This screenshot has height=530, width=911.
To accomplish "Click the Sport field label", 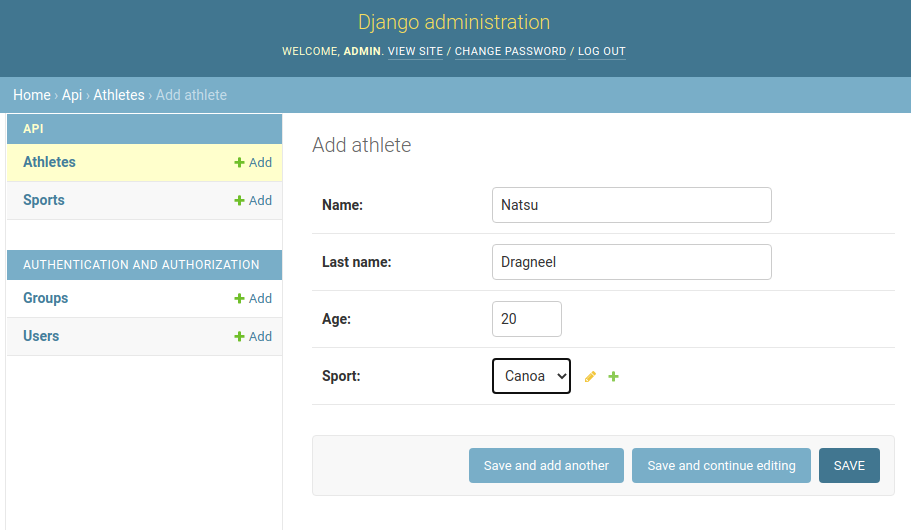I will pos(341,376).
